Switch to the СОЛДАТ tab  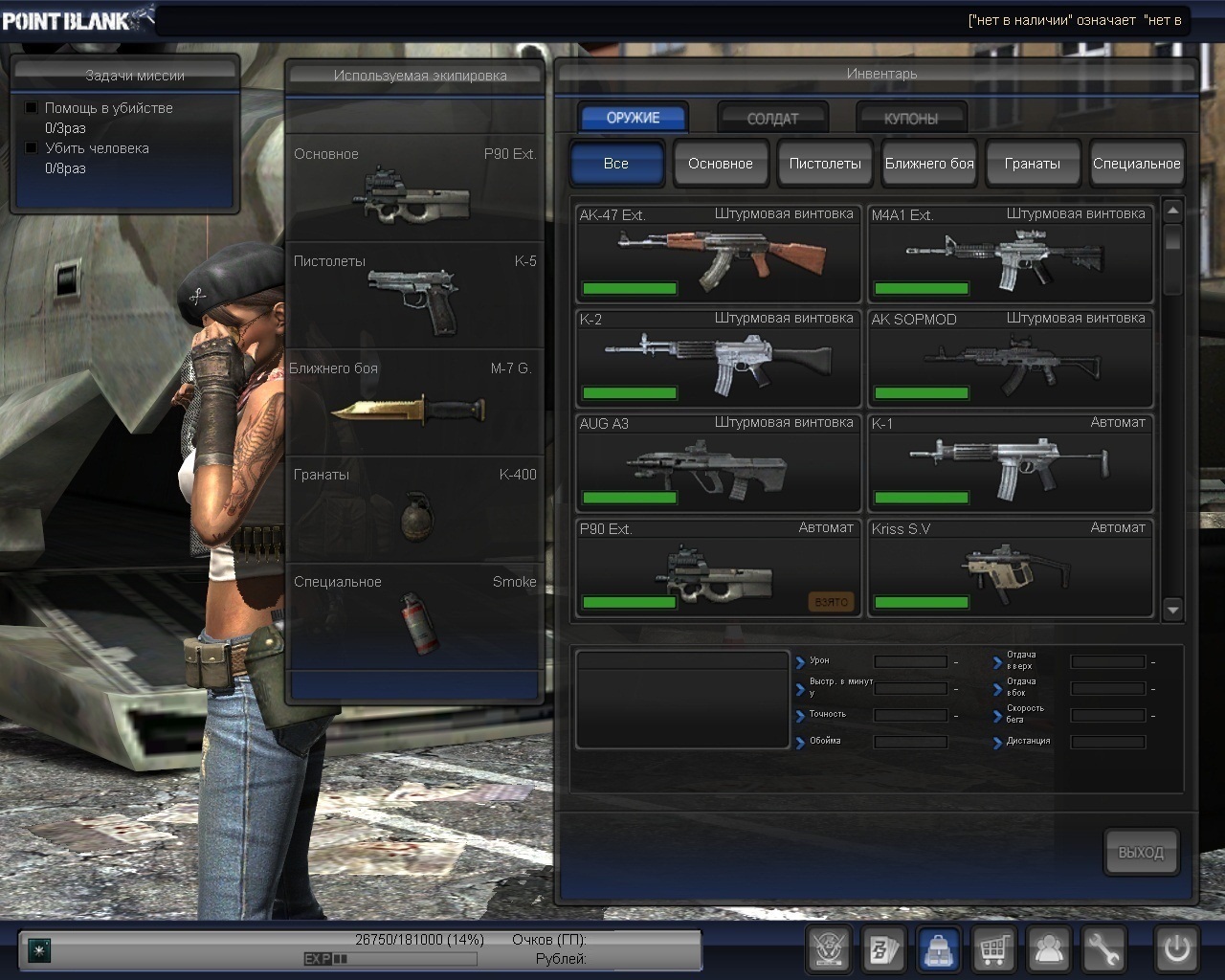[772, 119]
